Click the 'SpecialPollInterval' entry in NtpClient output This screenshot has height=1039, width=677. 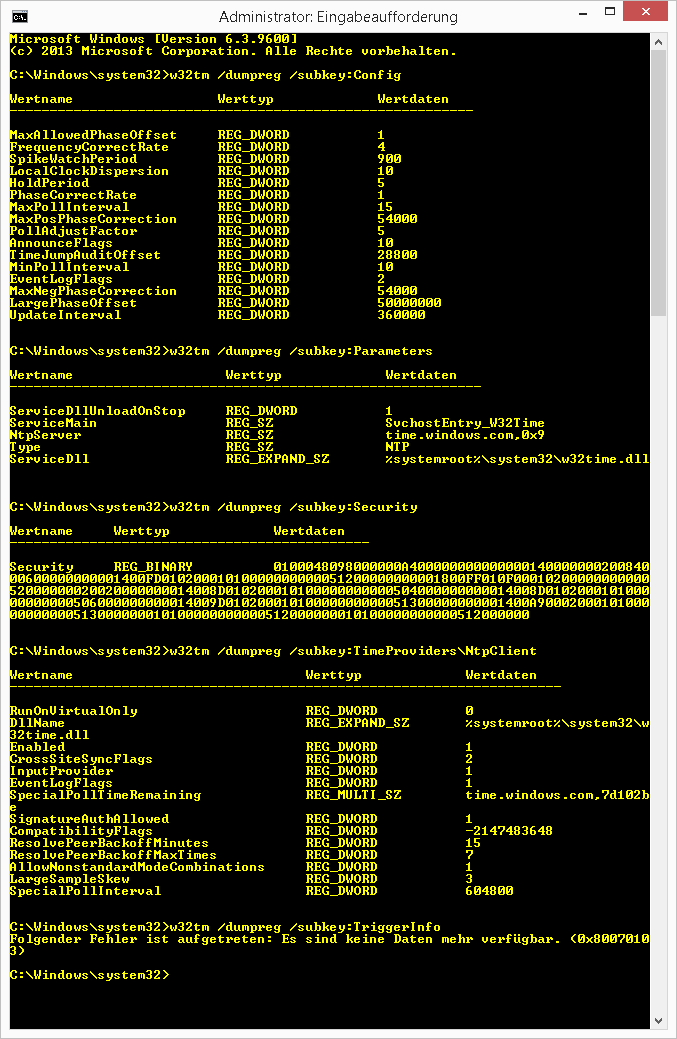(85, 891)
